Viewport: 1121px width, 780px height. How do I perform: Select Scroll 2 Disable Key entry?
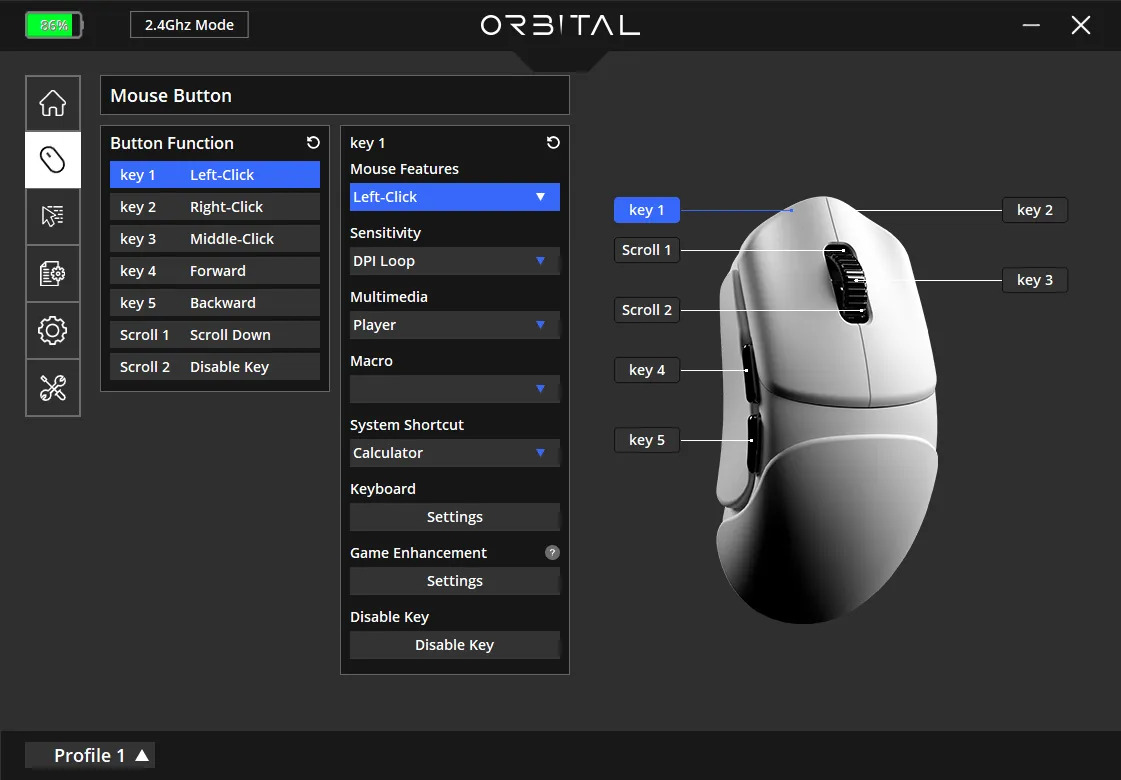point(214,366)
